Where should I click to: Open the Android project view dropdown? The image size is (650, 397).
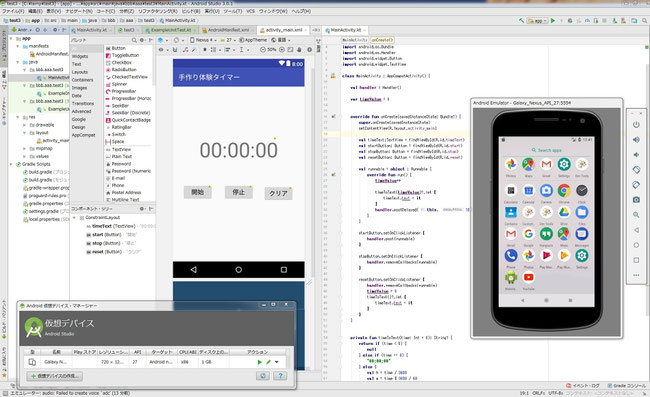22,30
